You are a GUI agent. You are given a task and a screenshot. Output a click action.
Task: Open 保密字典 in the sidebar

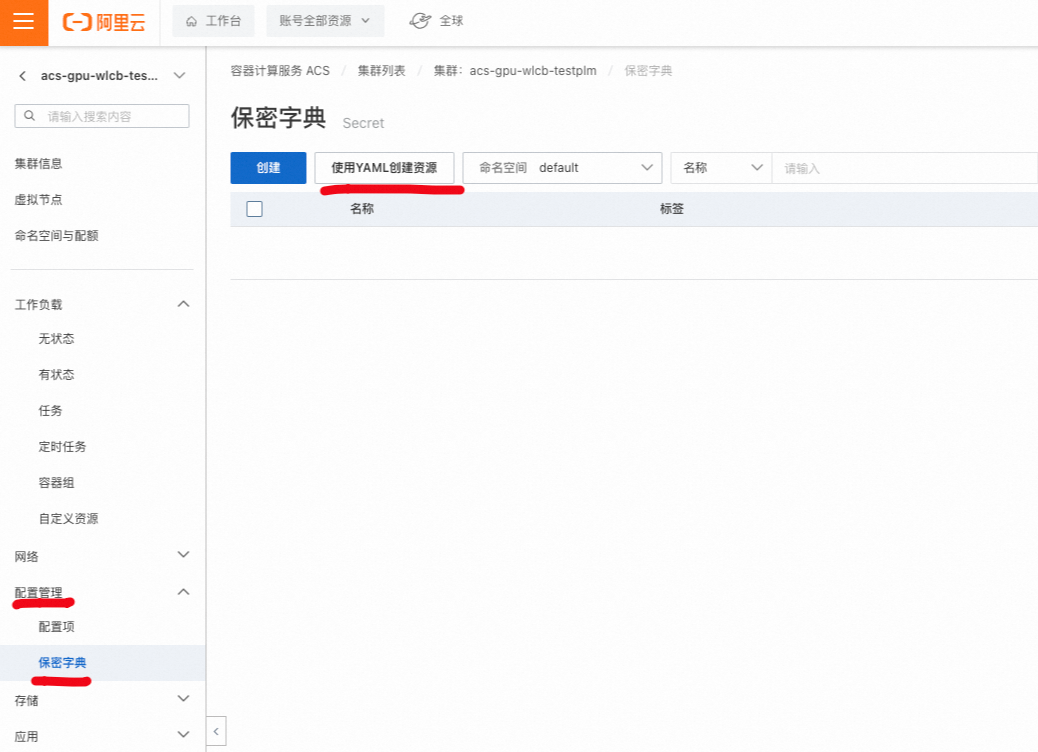click(62, 663)
